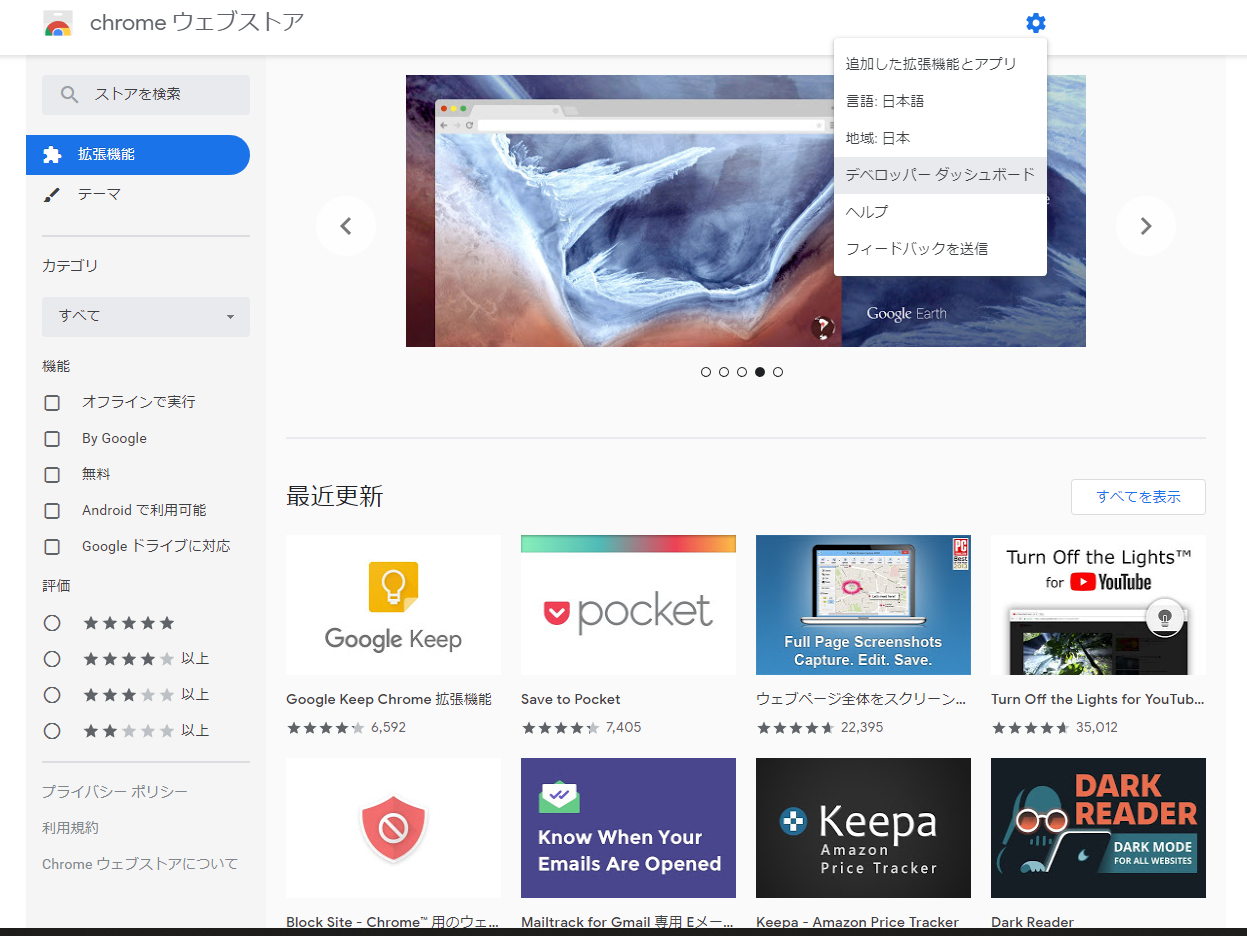
Task: Select first carousel indicator dot
Action: tap(706, 372)
